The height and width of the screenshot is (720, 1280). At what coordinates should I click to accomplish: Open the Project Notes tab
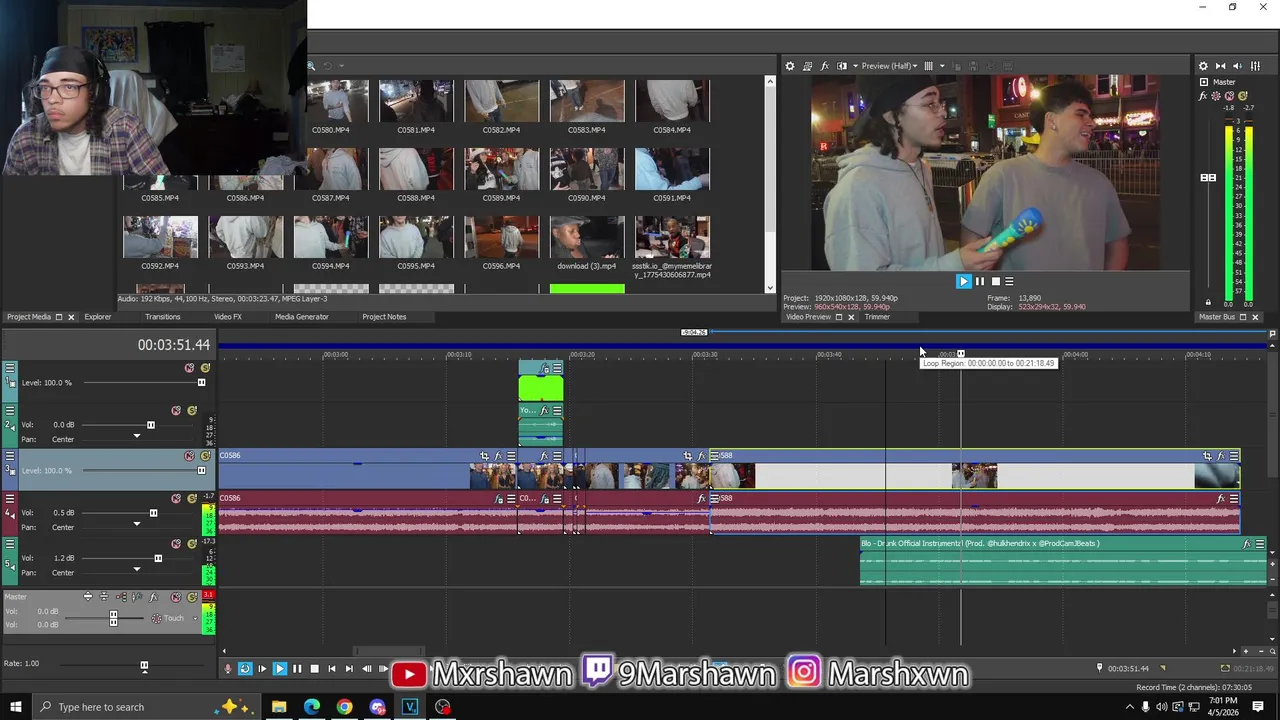(x=384, y=317)
